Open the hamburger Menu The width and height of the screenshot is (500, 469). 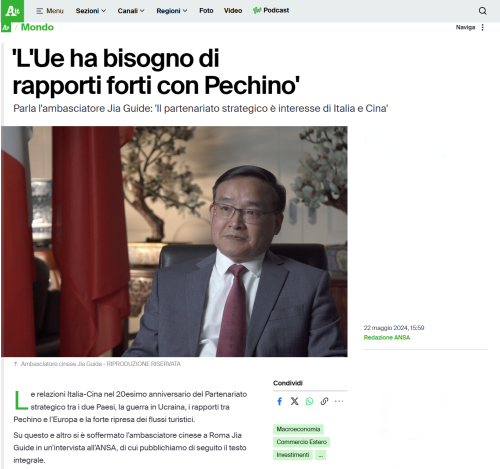click(x=50, y=11)
